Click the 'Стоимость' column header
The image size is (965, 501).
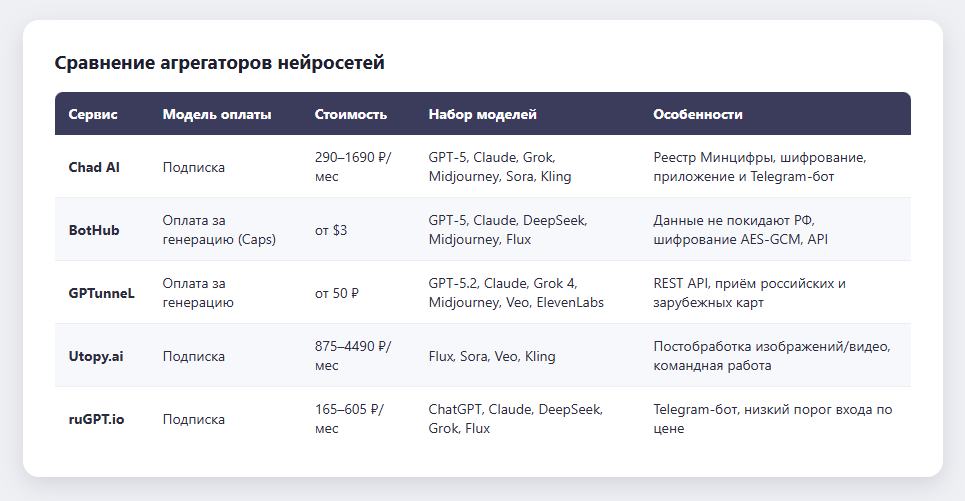coord(351,114)
